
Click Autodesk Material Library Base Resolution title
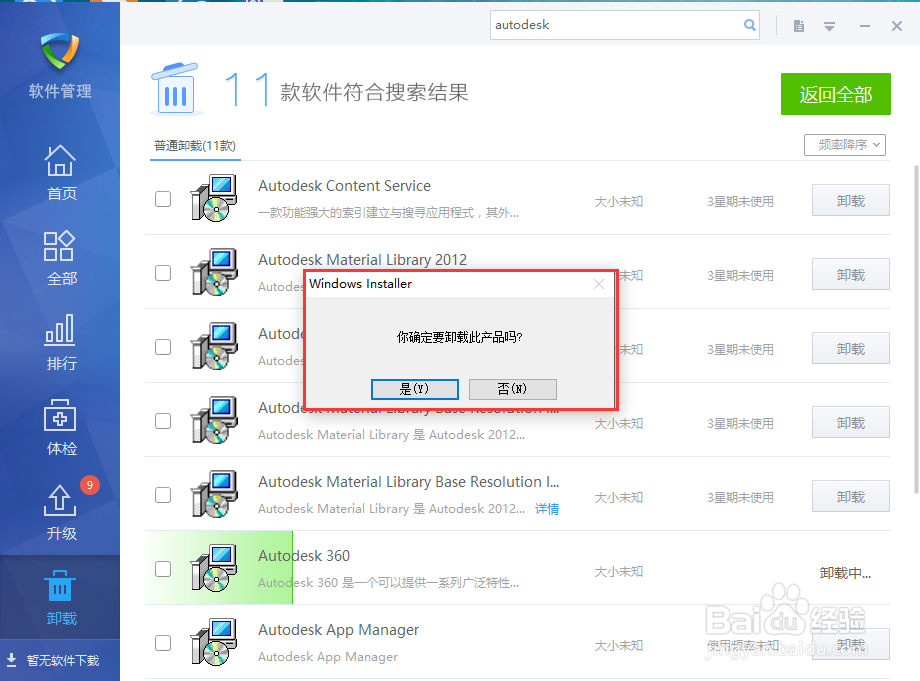(409, 482)
